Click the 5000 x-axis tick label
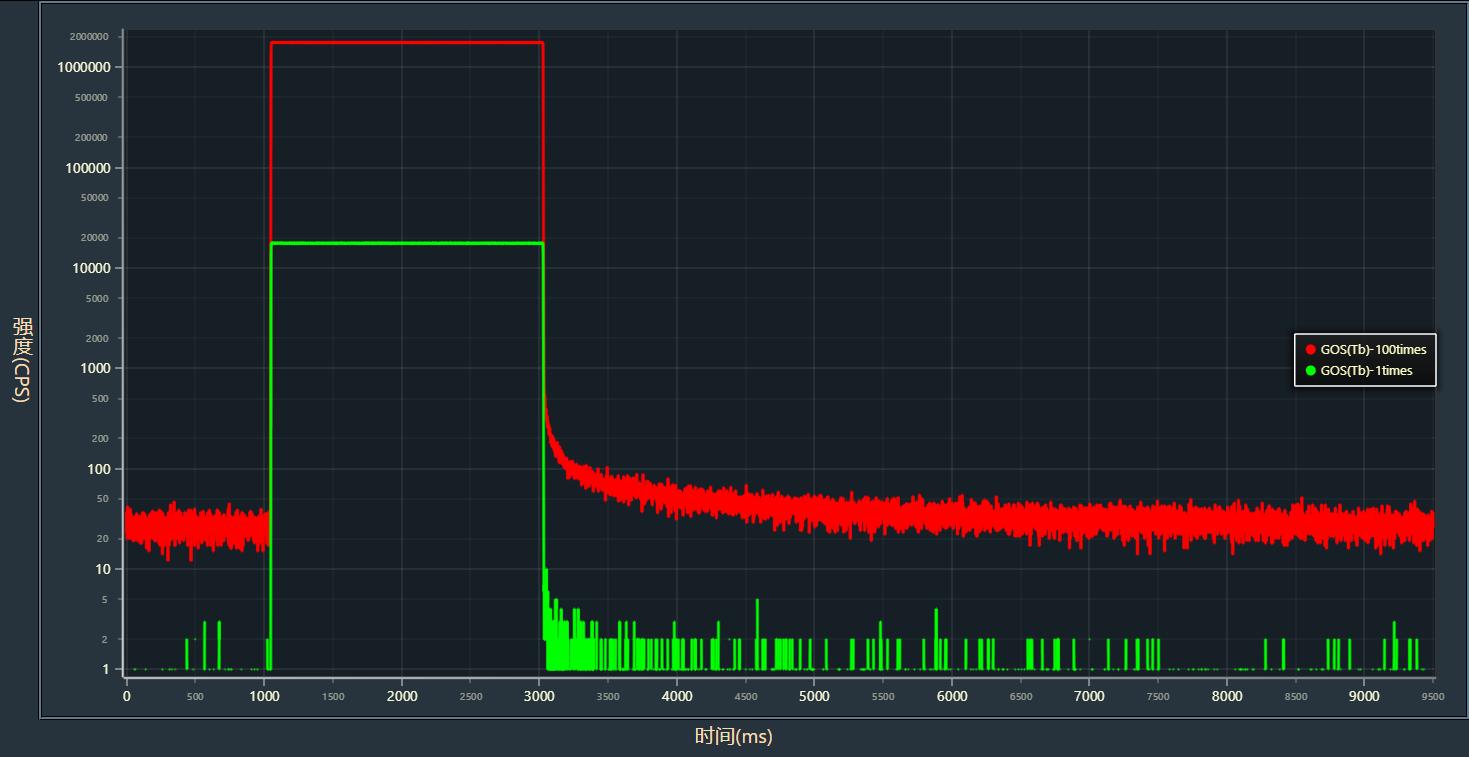1469x757 pixels. tap(814, 696)
